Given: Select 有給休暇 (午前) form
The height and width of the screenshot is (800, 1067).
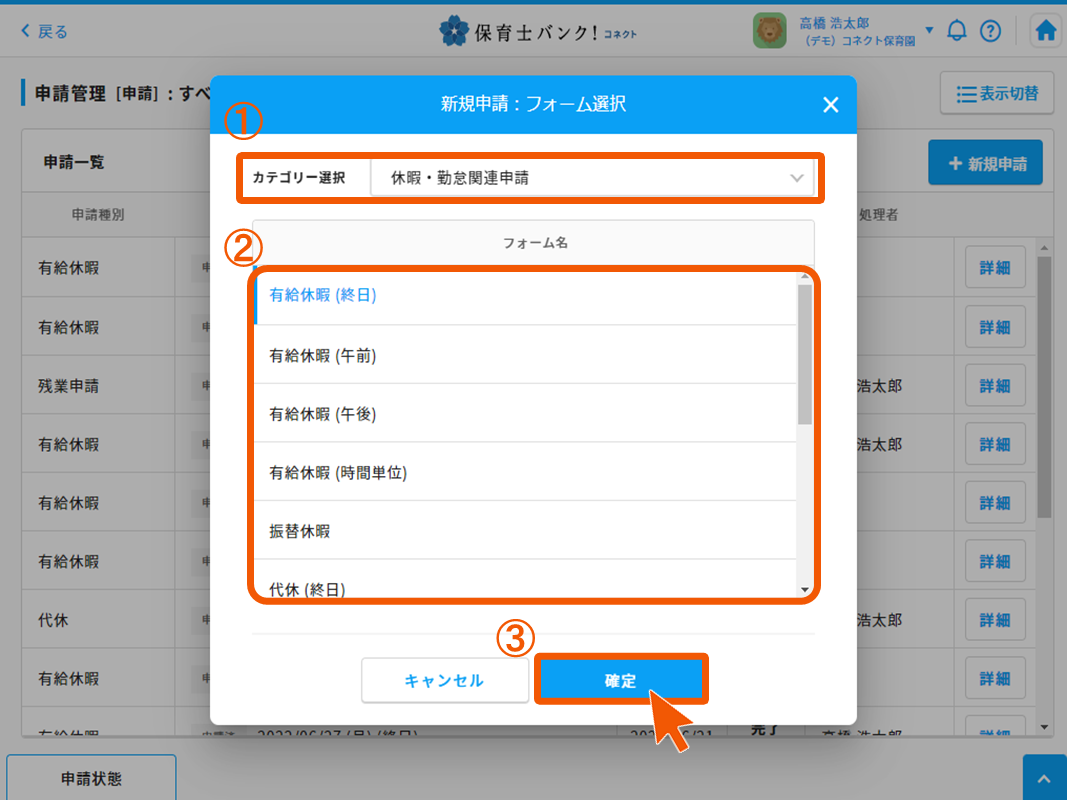Looking at the screenshot, I should pos(525,355).
